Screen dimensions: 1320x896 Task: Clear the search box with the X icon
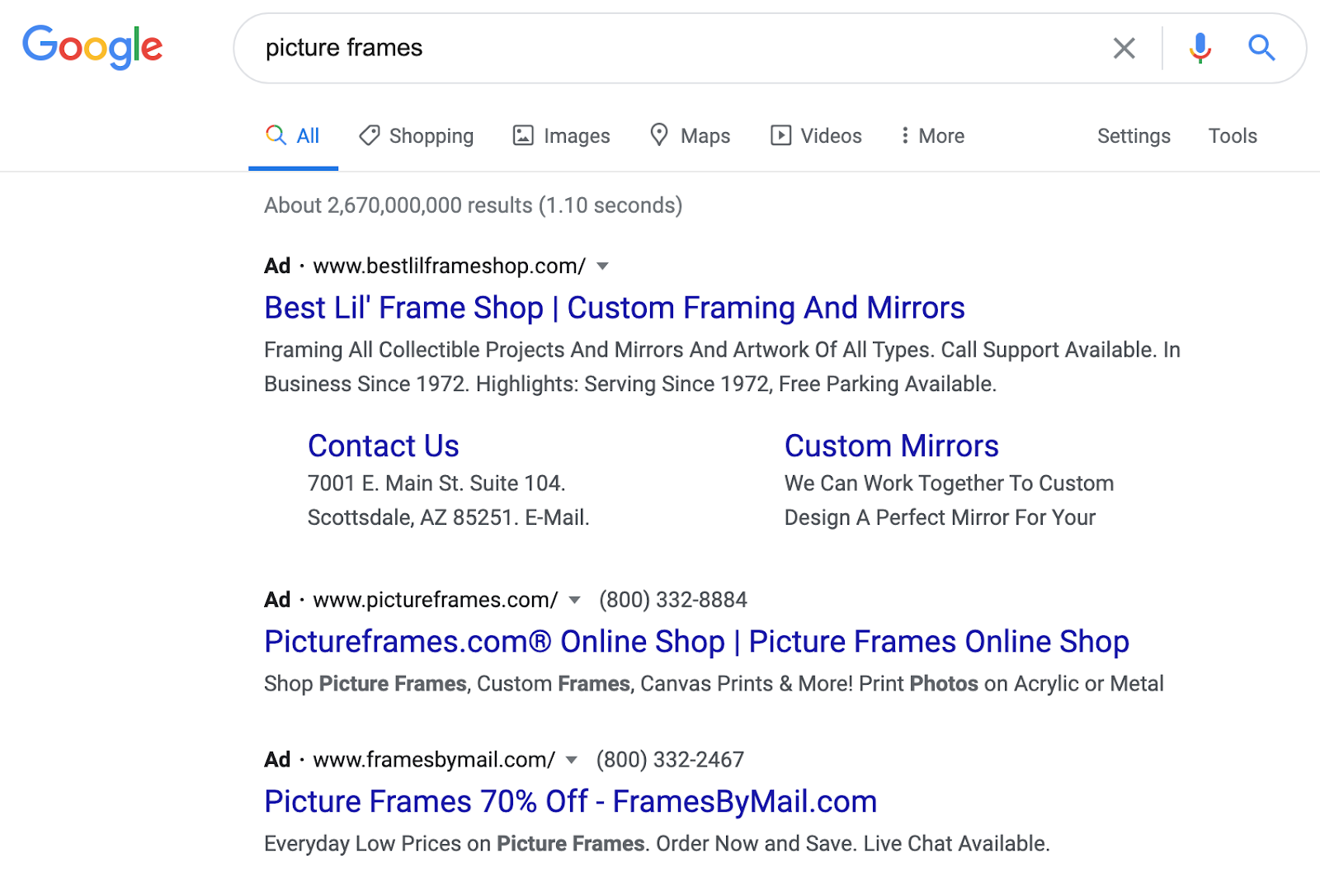(x=1124, y=48)
